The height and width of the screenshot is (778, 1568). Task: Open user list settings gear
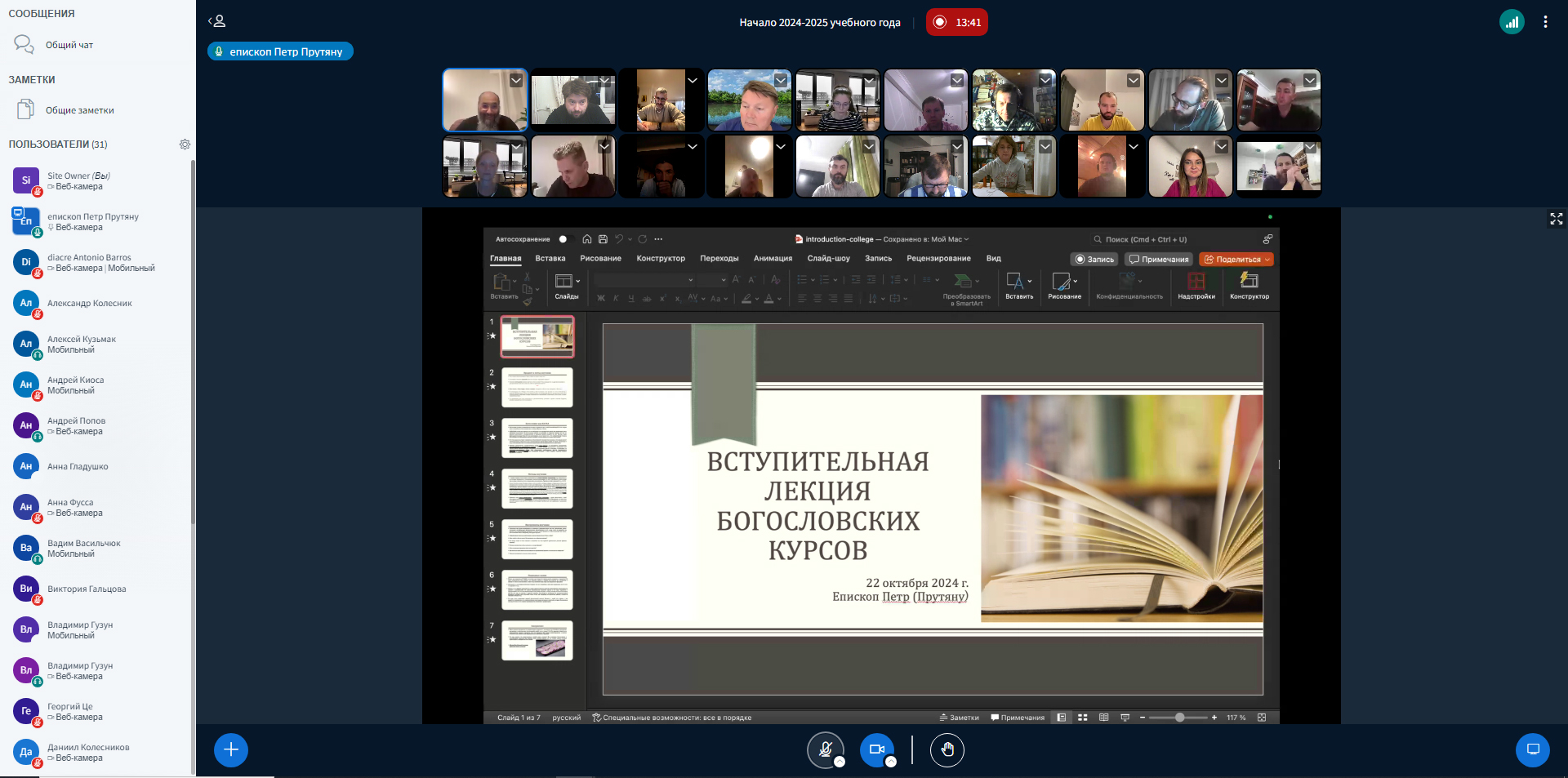point(185,144)
